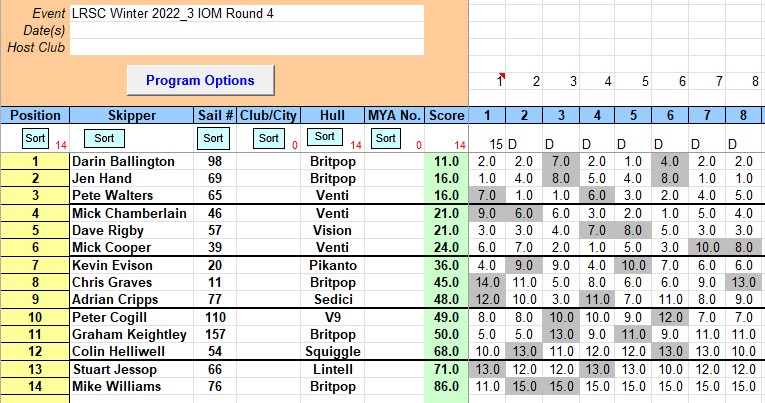The height and width of the screenshot is (403, 765).
Task: Click the empty Host Club field
Action: (x=246, y=46)
